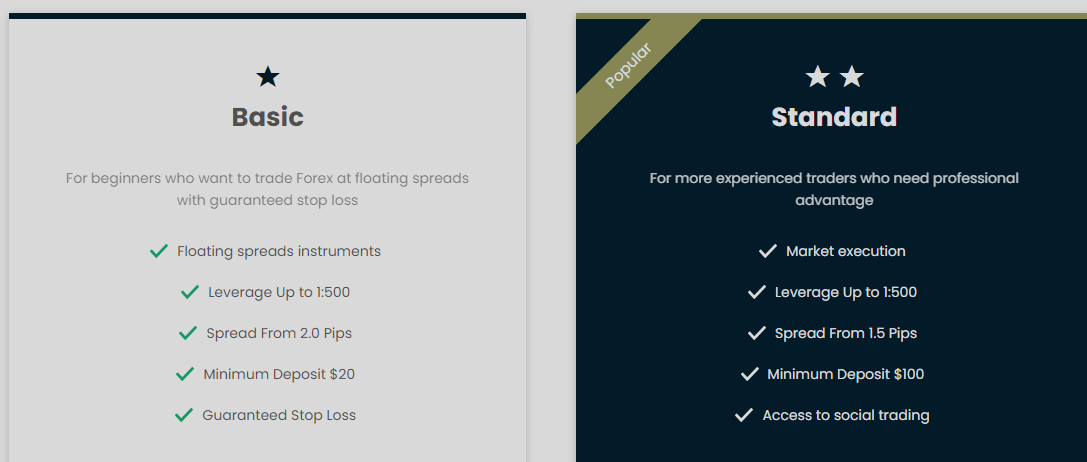Screen dimensions: 1087x462
Task: Select the Popular corner ribbon
Action: [x=627, y=65]
